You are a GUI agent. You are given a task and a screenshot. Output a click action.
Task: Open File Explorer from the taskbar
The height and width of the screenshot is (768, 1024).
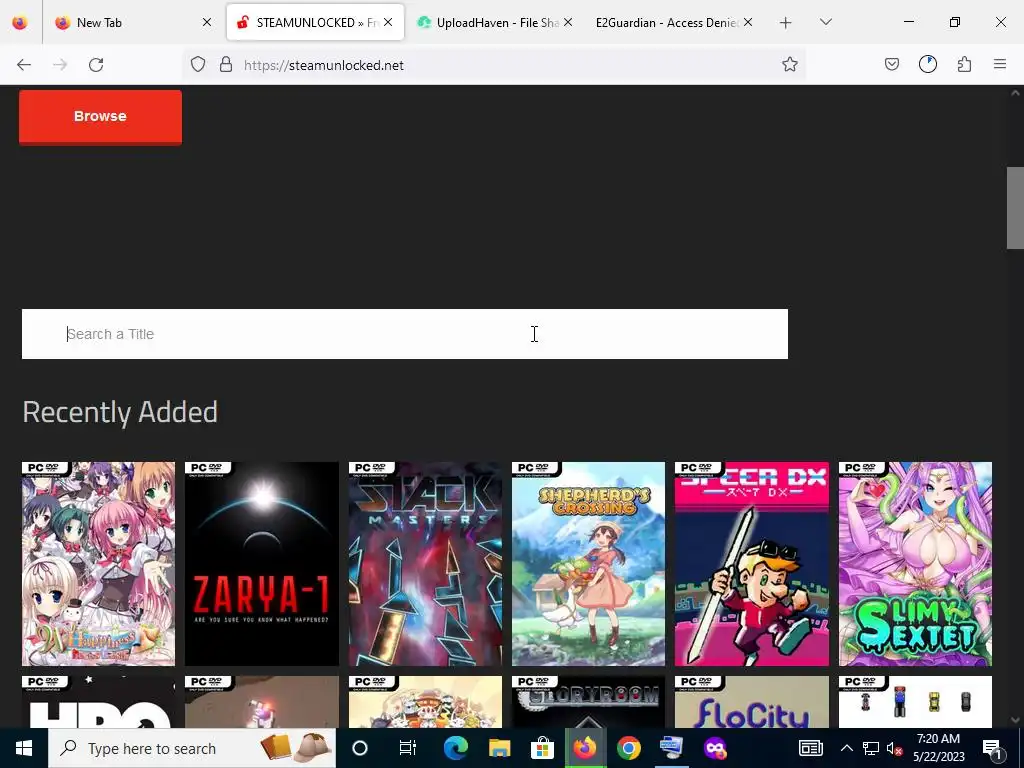point(499,748)
